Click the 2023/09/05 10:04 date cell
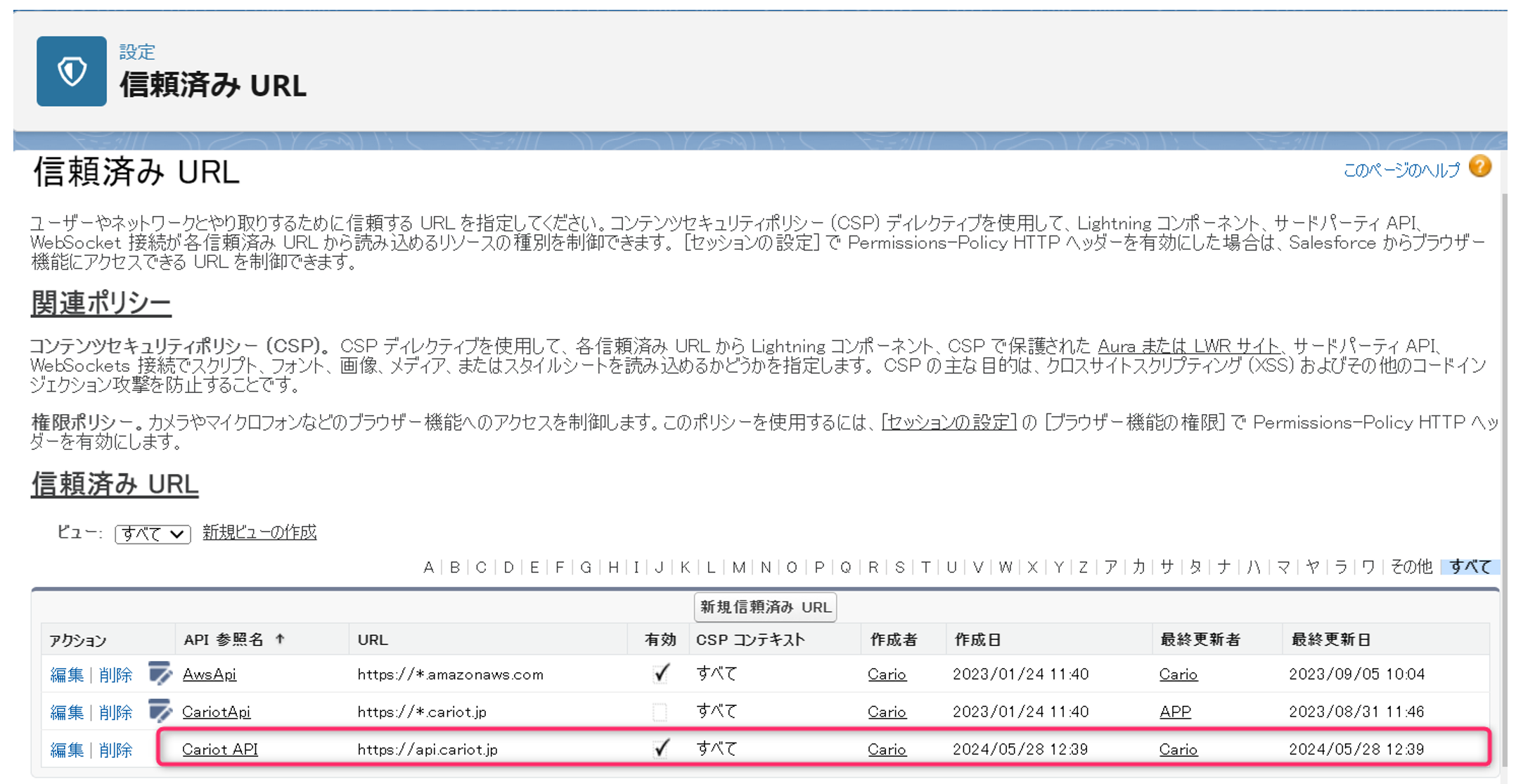1516x784 pixels. (1356, 674)
